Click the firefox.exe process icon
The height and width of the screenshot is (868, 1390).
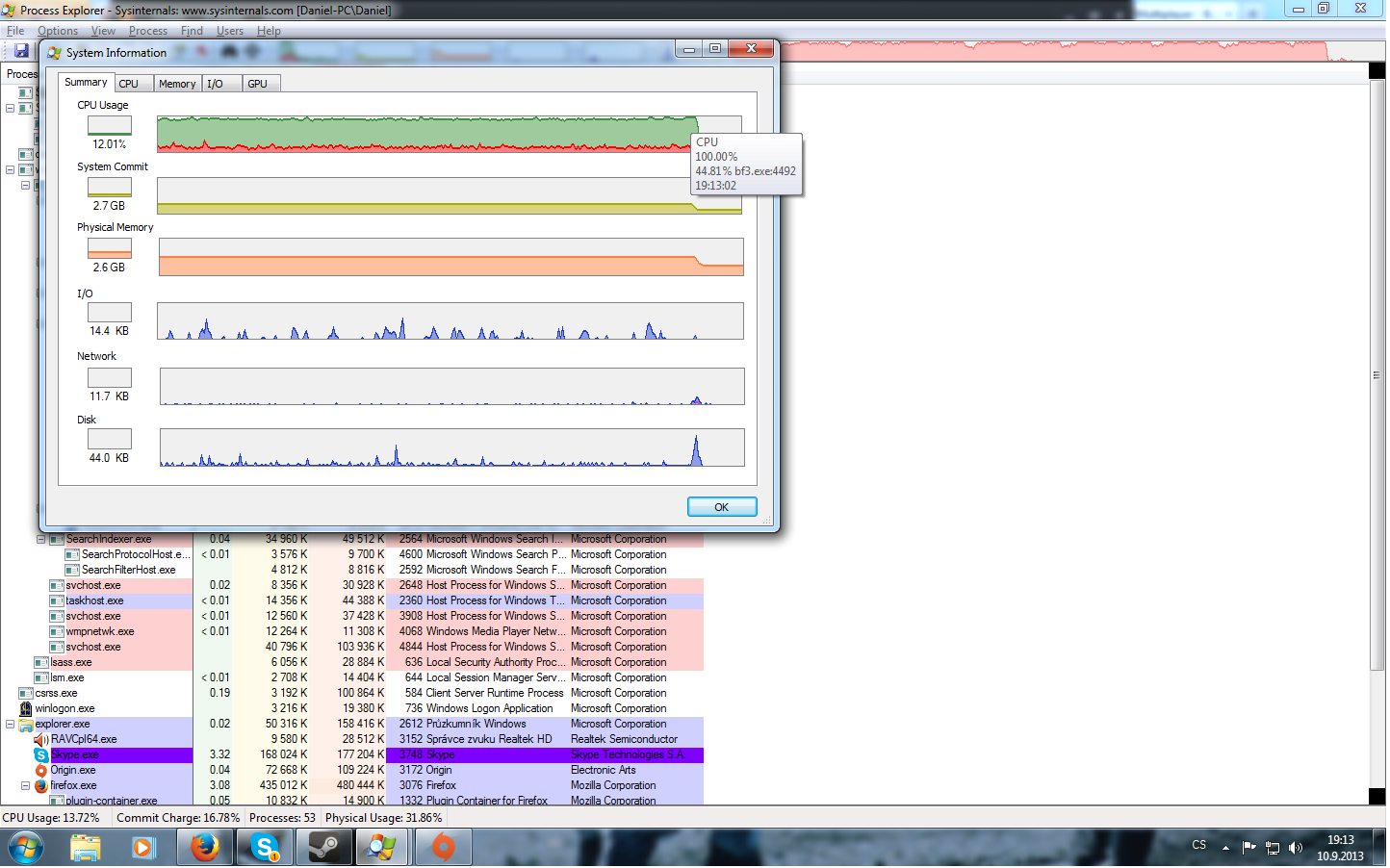(41, 787)
